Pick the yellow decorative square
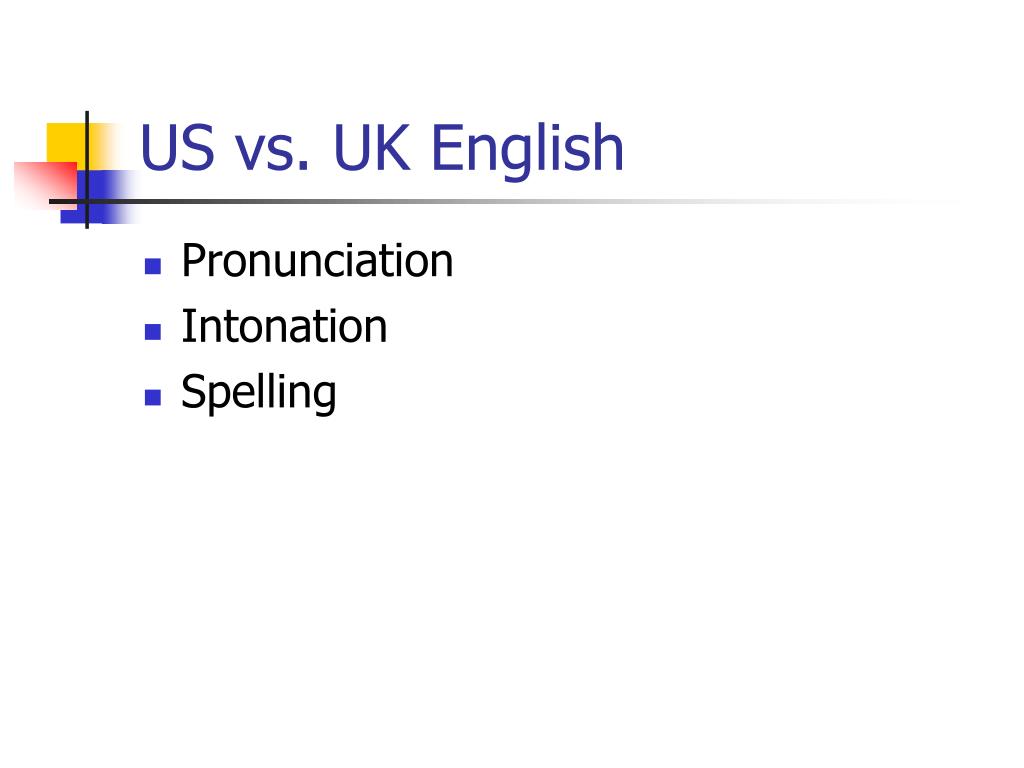 pyautogui.click(x=65, y=142)
